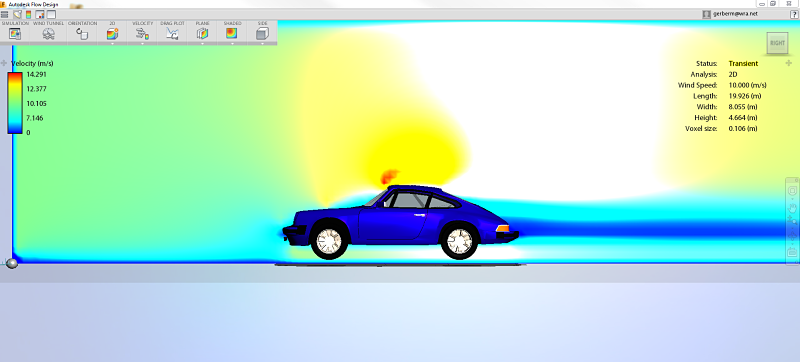The height and width of the screenshot is (362, 800).
Task: Click the Width value 8.055 (m)
Action: pos(744,107)
